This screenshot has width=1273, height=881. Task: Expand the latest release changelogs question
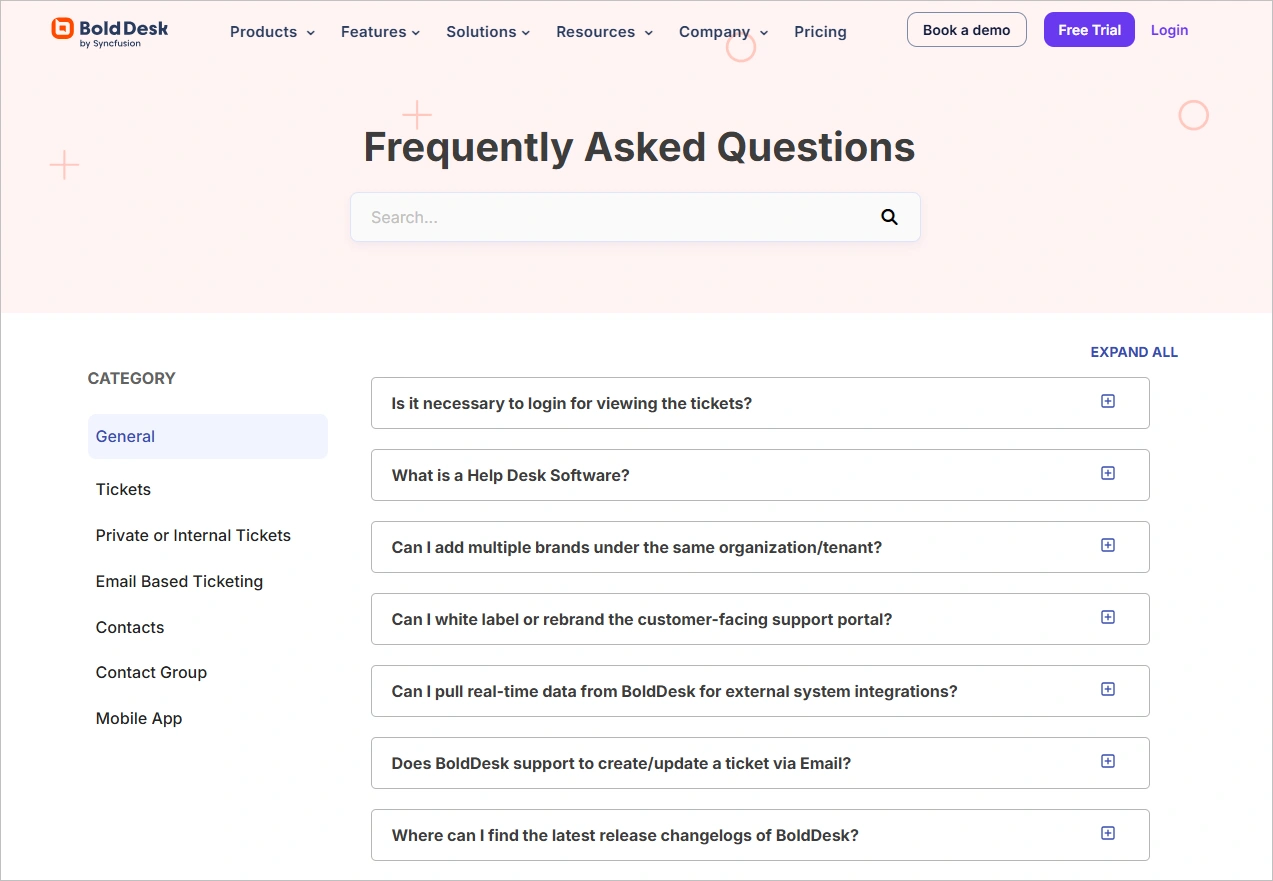[x=760, y=835]
